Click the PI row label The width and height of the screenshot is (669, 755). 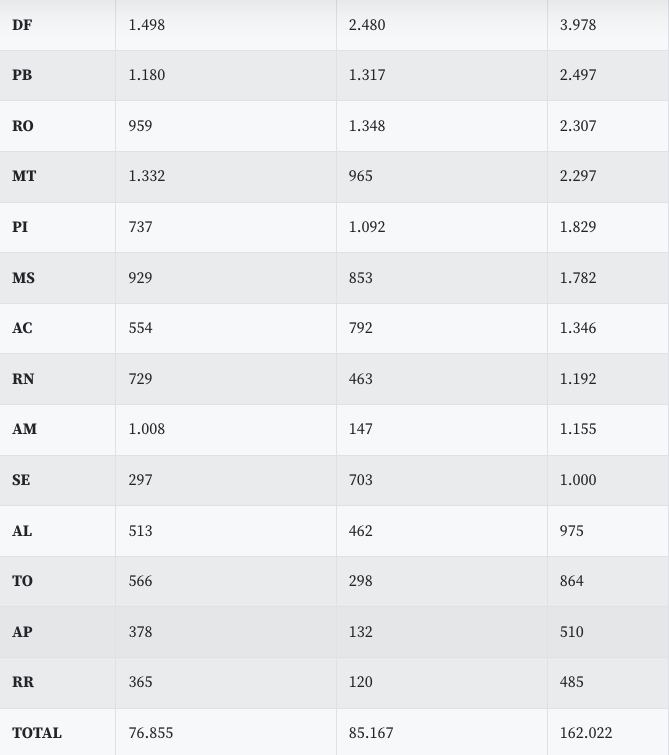pos(20,227)
